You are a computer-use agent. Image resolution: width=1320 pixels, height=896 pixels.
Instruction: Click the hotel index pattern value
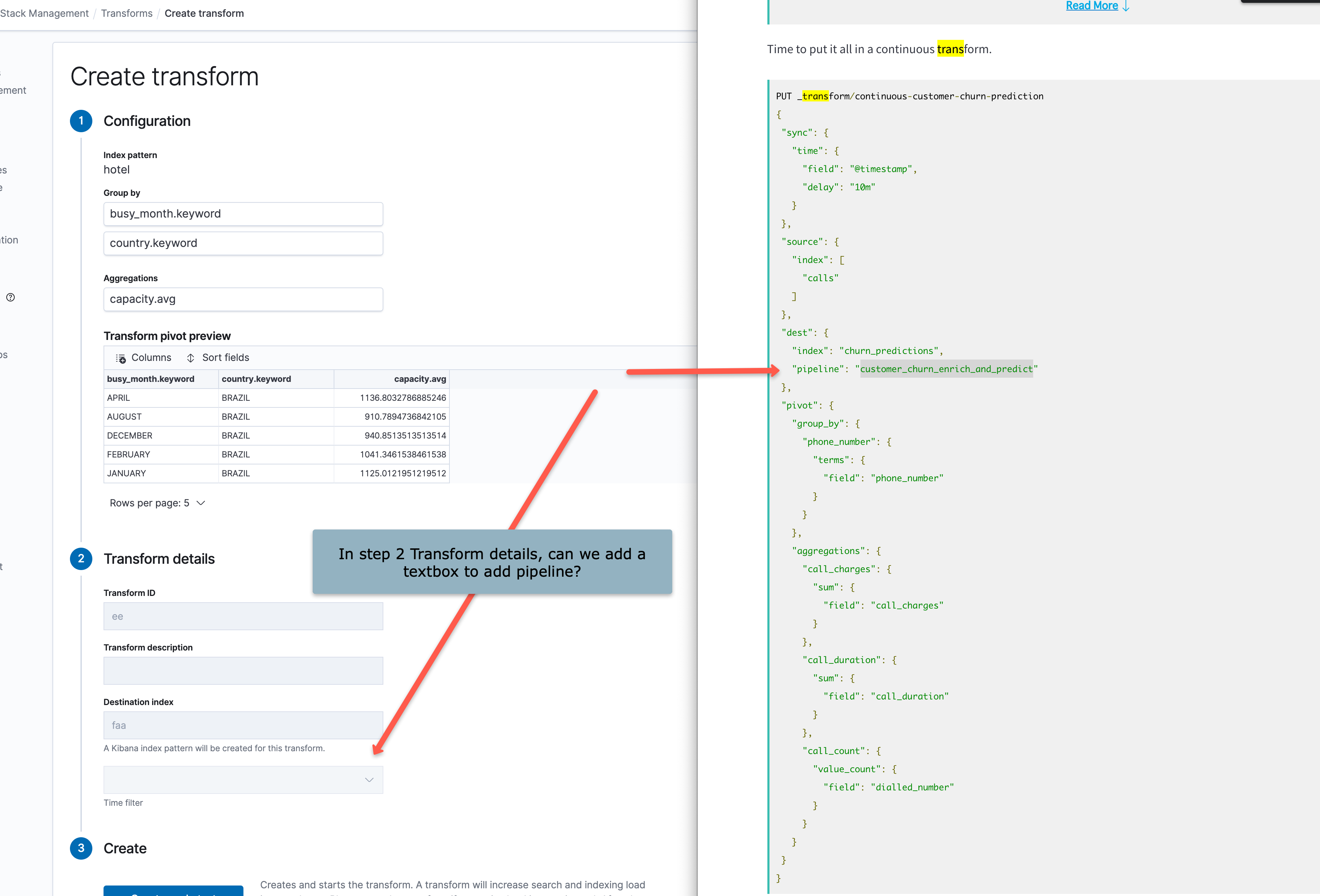pos(116,170)
